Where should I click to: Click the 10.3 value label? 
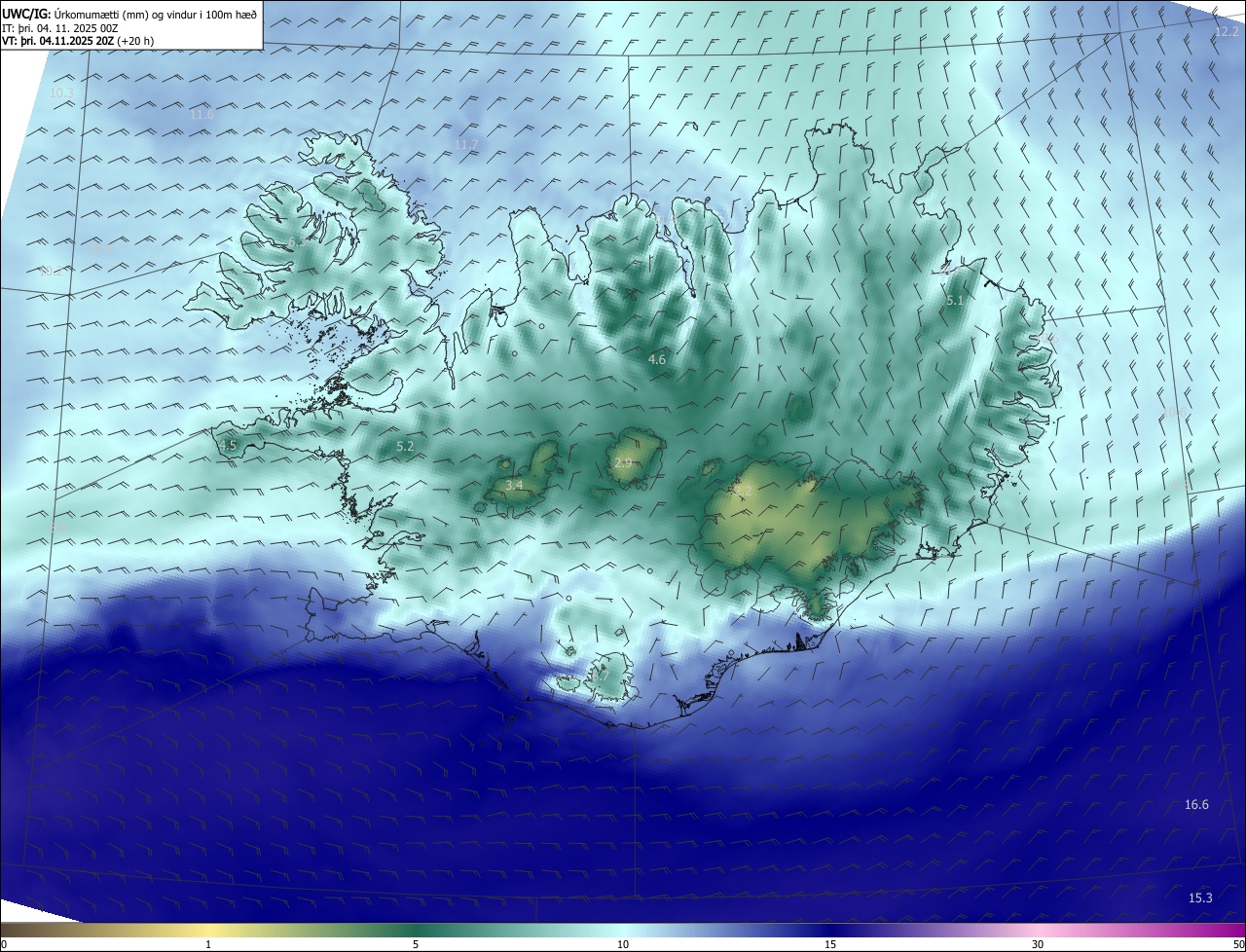point(61,93)
